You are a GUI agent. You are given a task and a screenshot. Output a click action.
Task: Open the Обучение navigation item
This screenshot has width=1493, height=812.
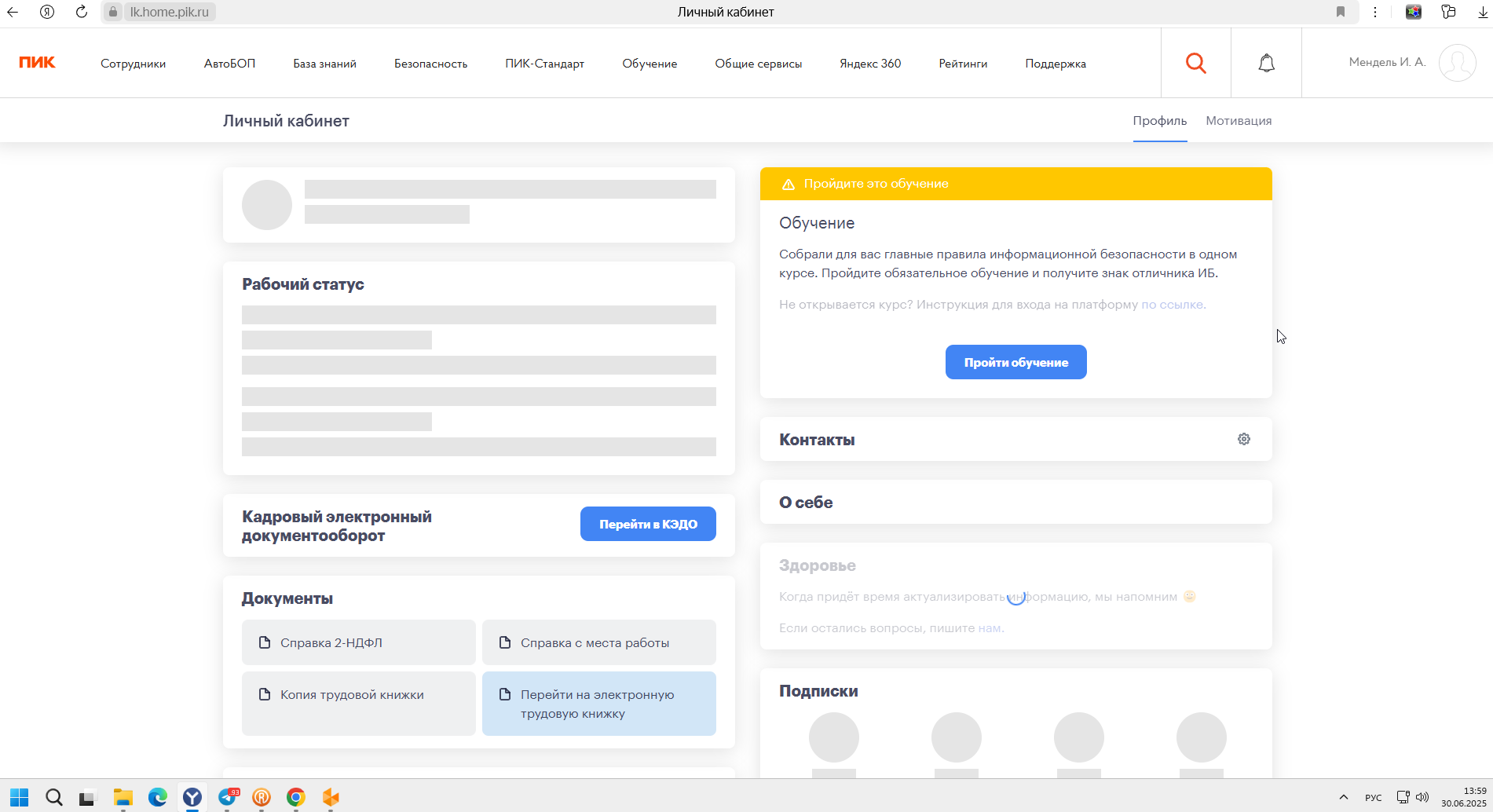650,64
